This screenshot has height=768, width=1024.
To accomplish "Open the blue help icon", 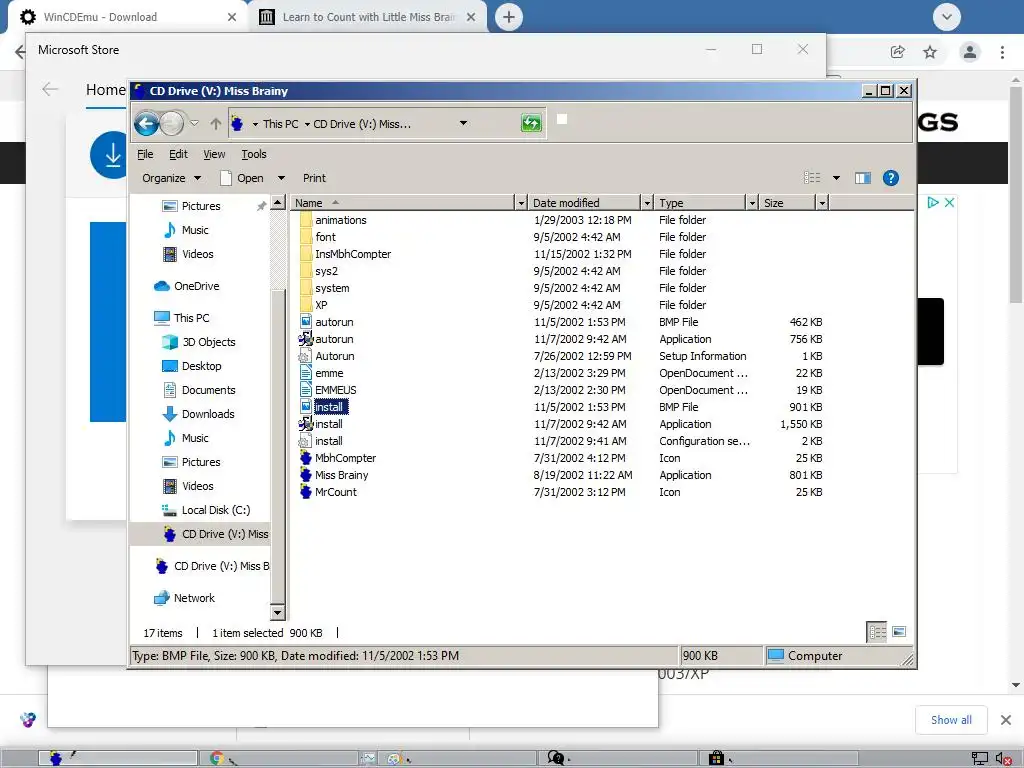I will 891,178.
